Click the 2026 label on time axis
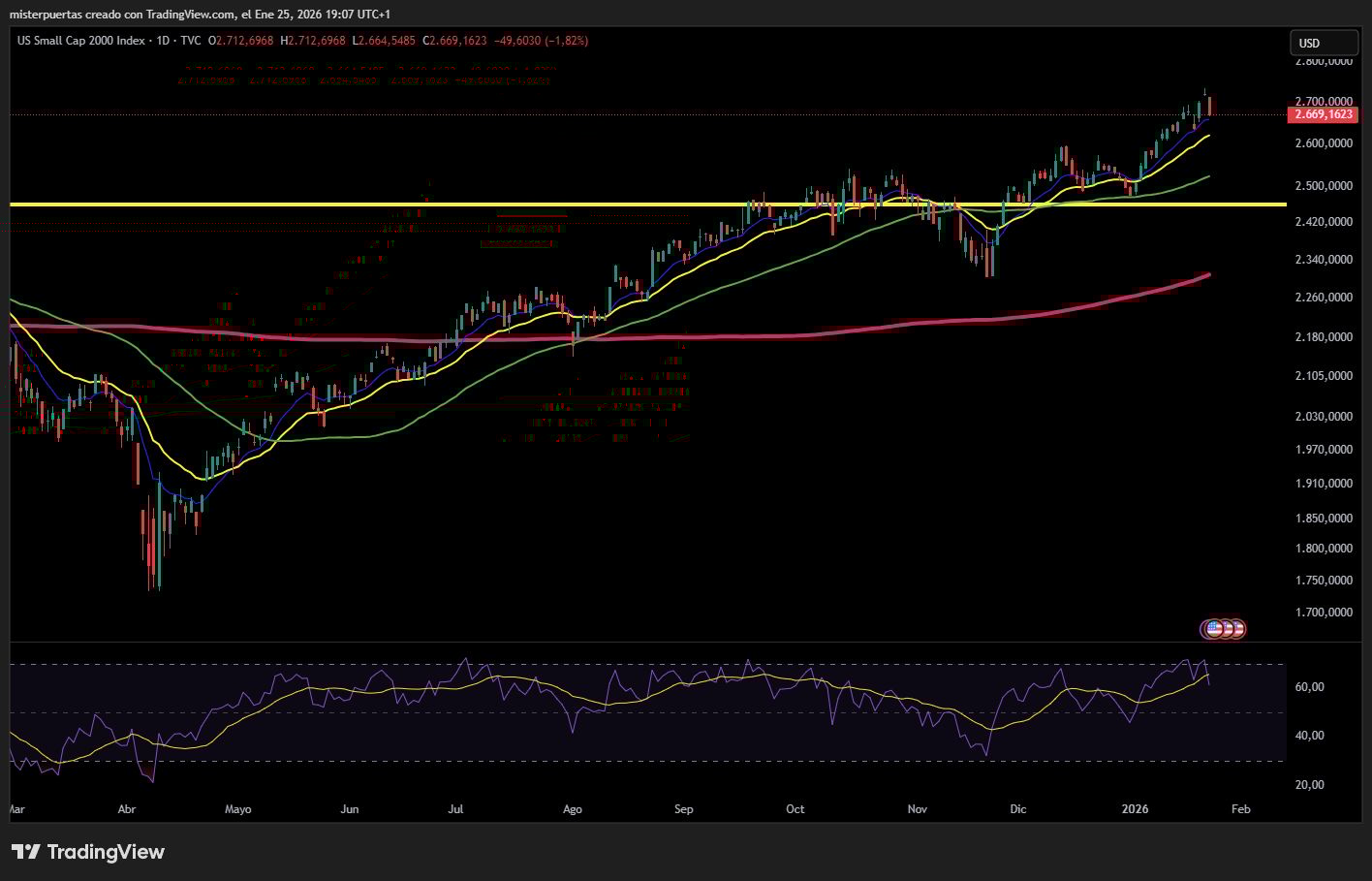The height and width of the screenshot is (881, 1372). (1135, 809)
